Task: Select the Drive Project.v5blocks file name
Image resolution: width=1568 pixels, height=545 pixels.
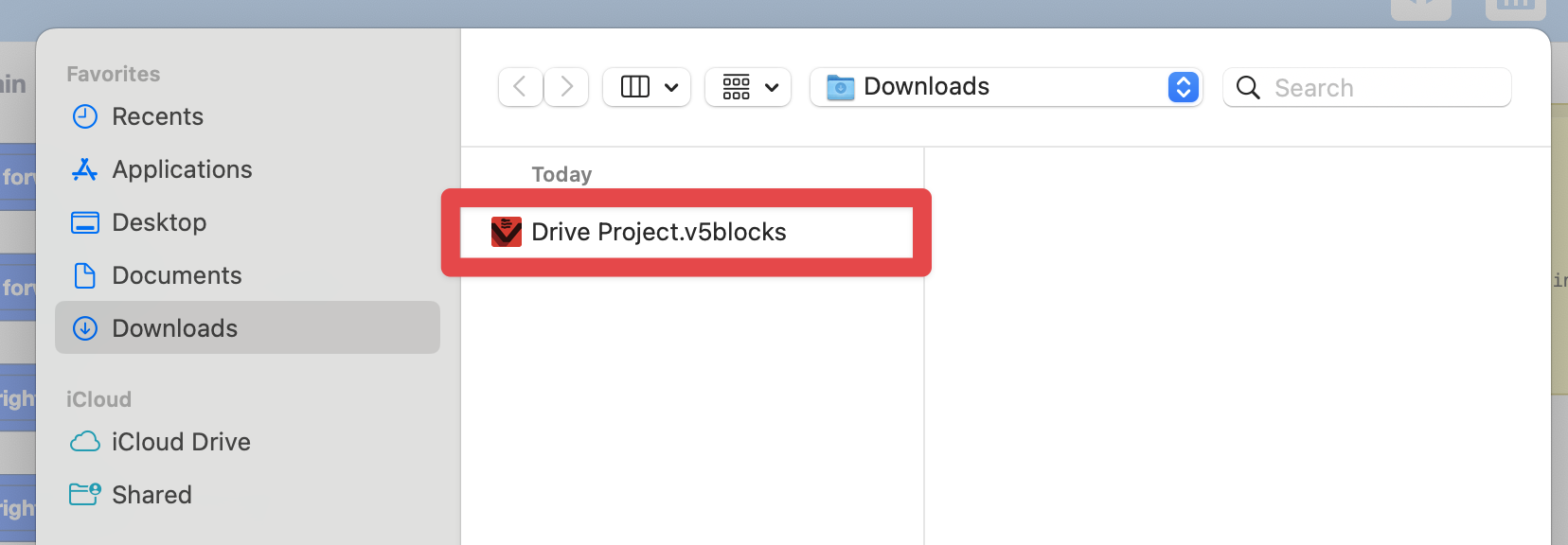Action: point(659,232)
